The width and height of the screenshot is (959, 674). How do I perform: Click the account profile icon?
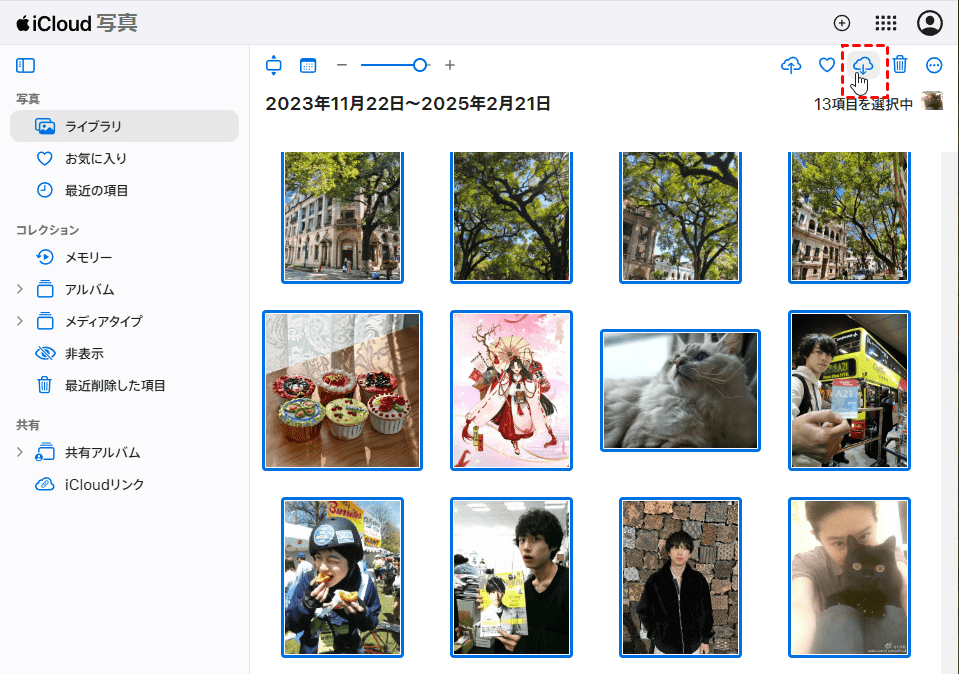(x=930, y=23)
